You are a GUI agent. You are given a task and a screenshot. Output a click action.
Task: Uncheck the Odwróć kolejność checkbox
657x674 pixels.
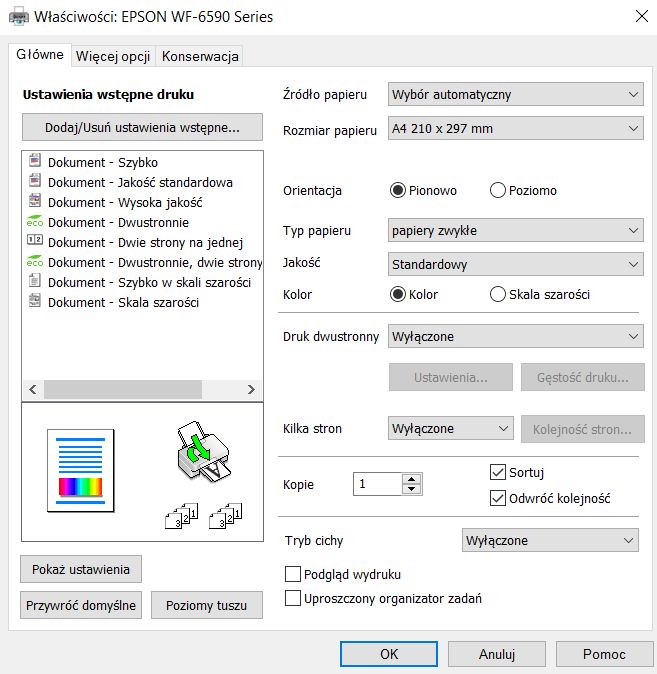point(497,498)
